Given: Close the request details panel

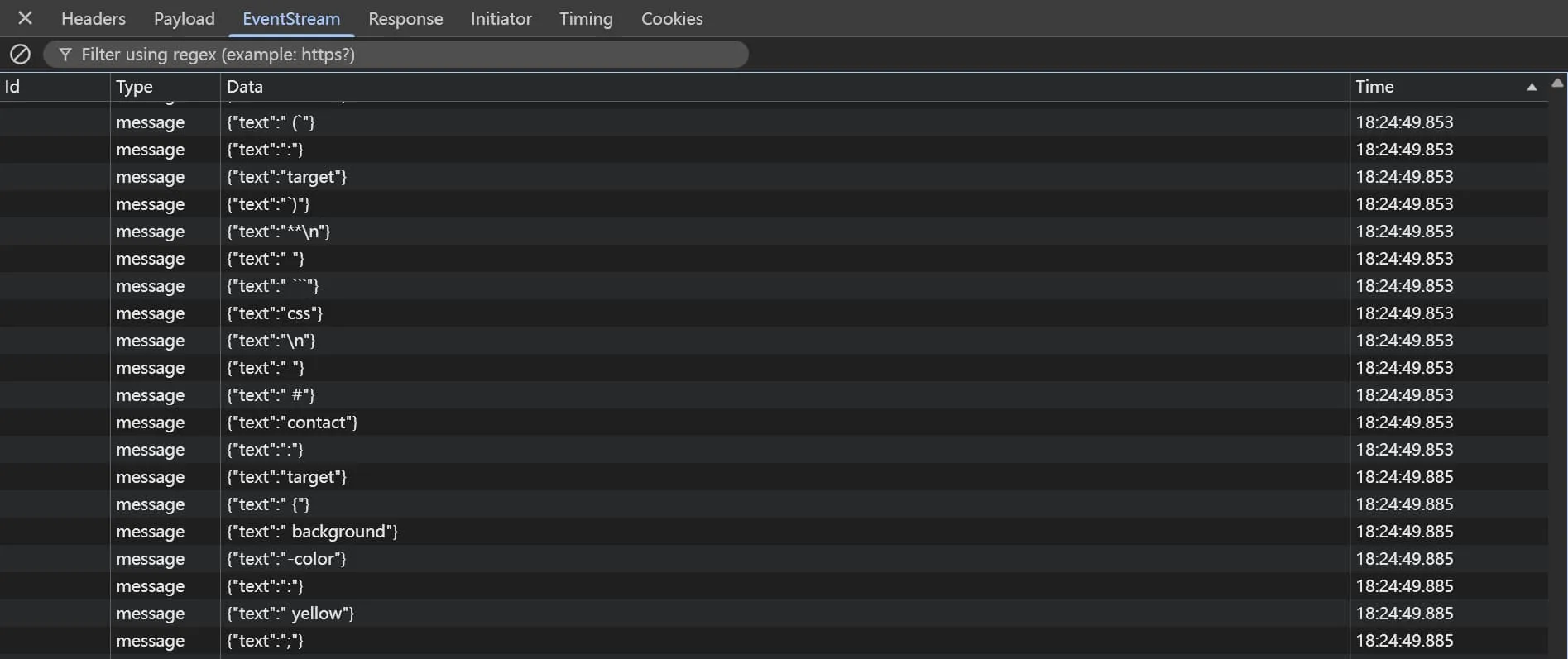Looking at the screenshot, I should pos(25,18).
